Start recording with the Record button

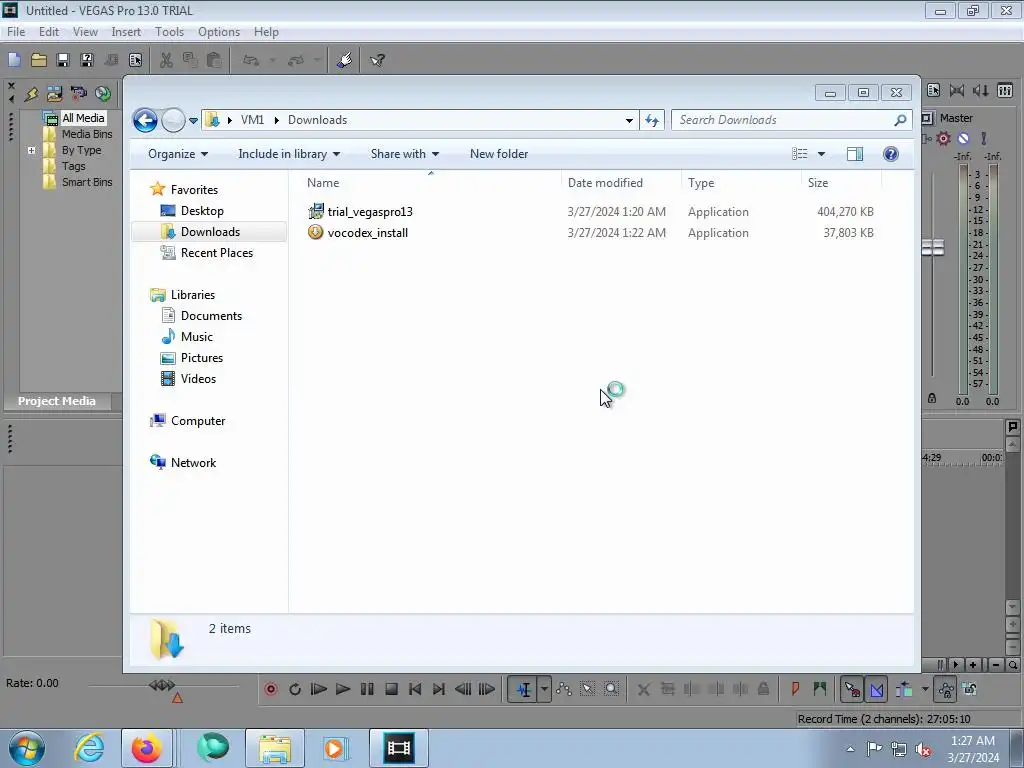tap(271, 689)
